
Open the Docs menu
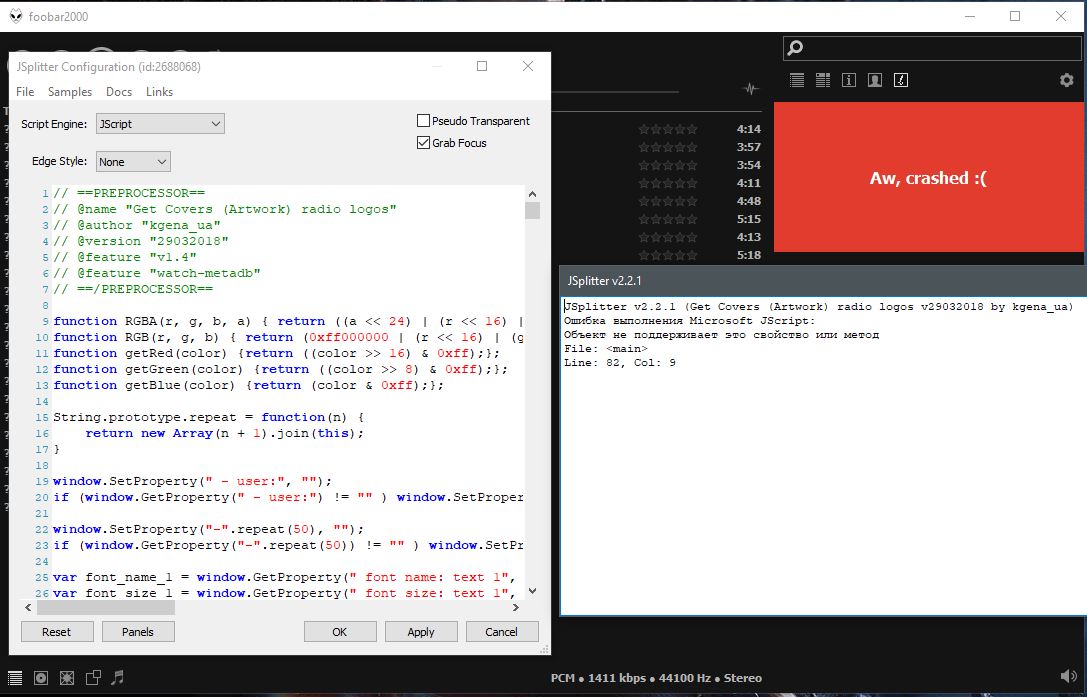pos(119,92)
